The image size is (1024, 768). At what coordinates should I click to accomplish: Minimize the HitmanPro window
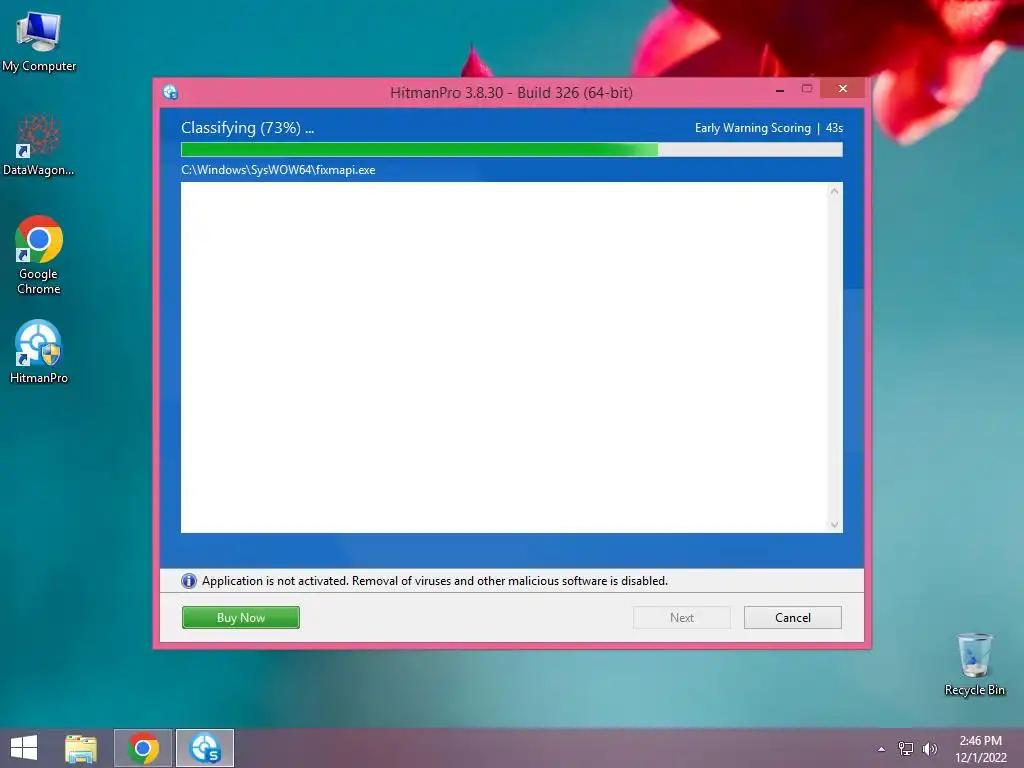point(780,90)
